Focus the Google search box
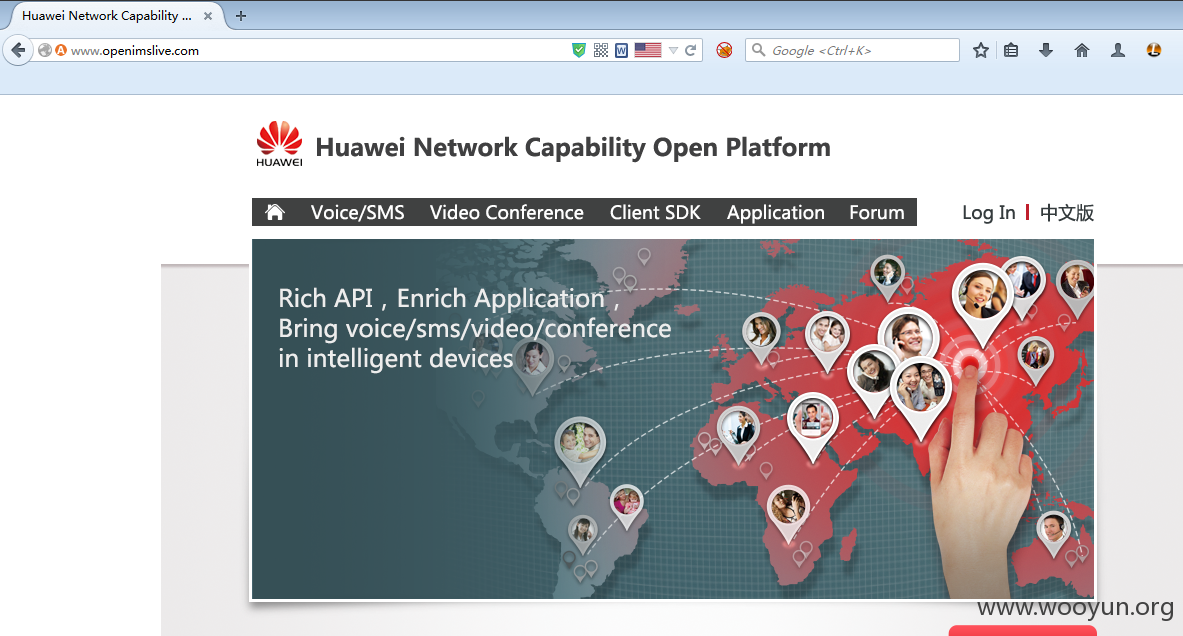This screenshot has width=1183, height=636. (853, 51)
